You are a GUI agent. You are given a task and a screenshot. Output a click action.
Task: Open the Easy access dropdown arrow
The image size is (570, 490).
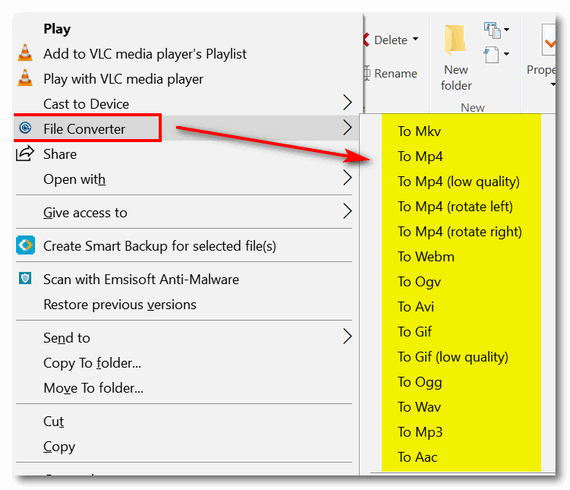tap(506, 54)
